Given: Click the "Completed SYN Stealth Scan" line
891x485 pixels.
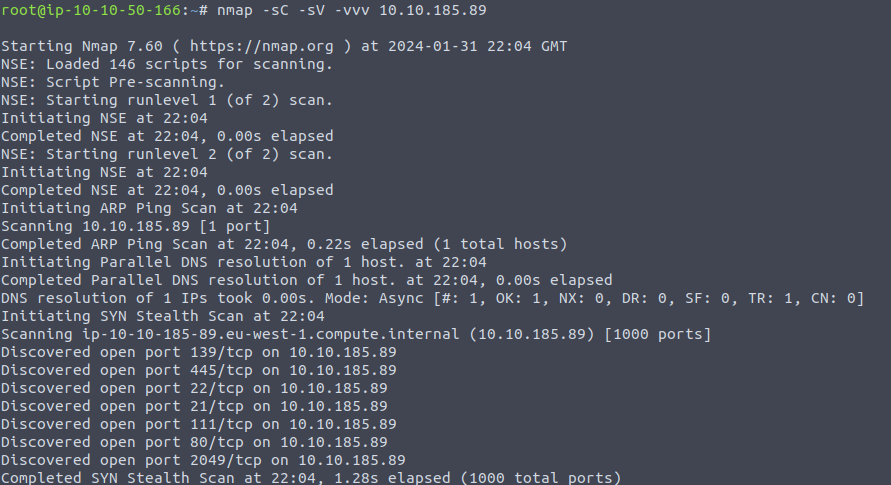Looking at the screenshot, I should click(x=310, y=478).
